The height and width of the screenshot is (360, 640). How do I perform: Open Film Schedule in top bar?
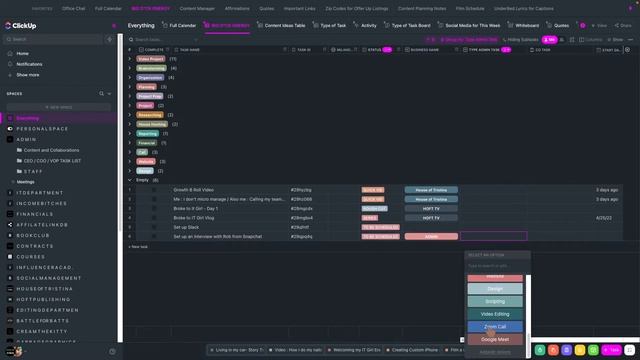[470, 9]
